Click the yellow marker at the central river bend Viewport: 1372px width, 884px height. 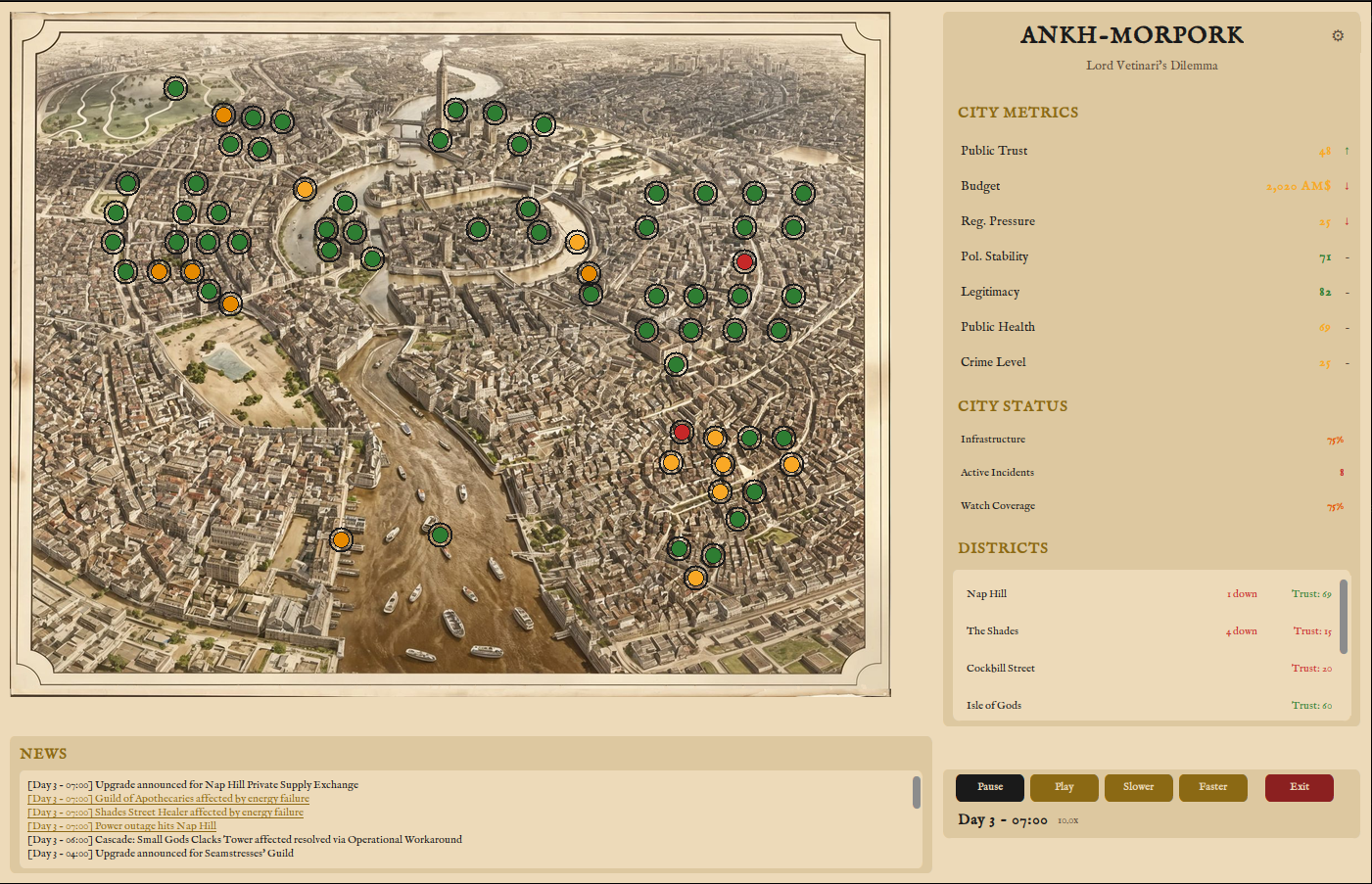(576, 242)
